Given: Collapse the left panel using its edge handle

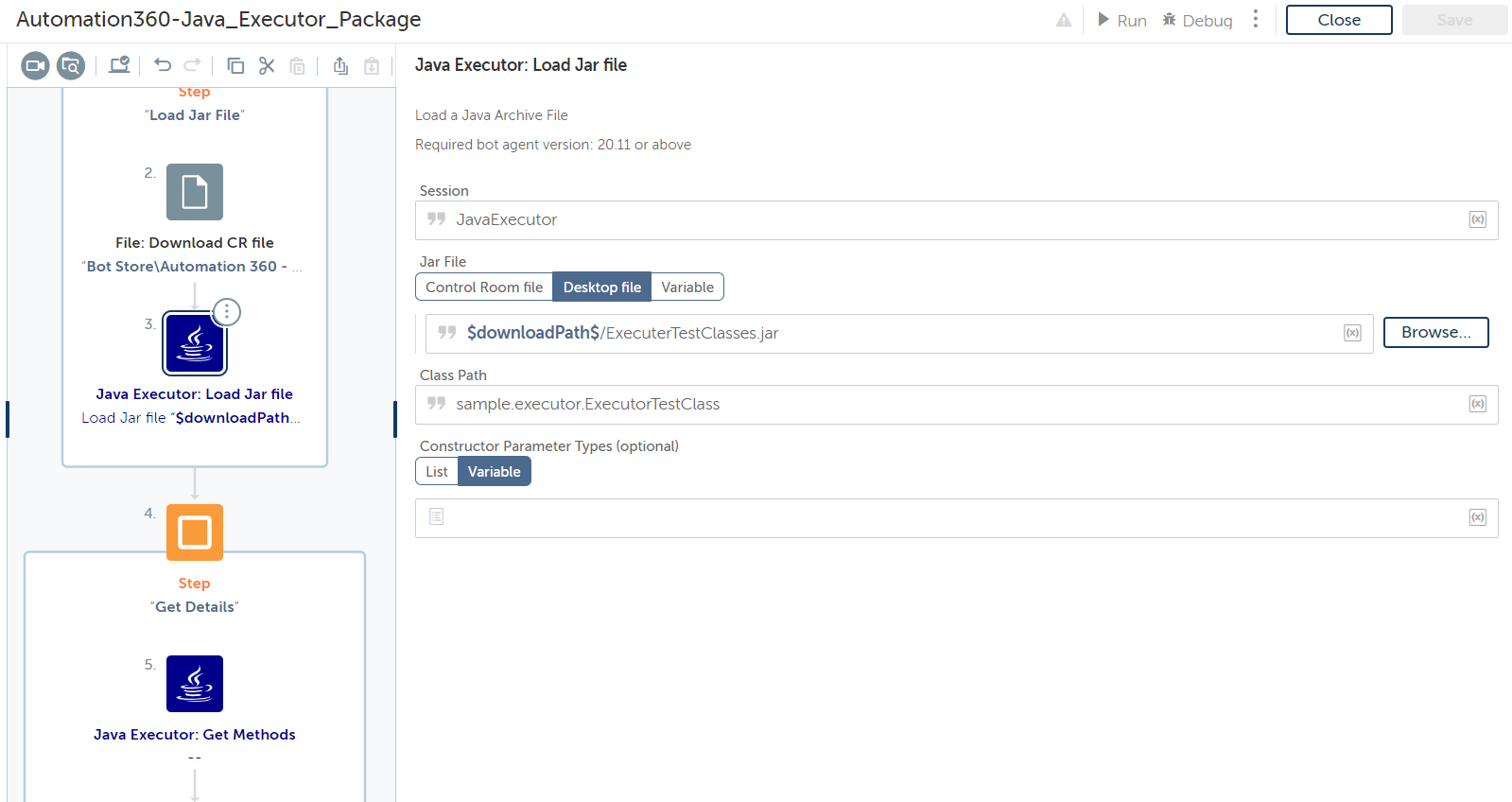Looking at the screenshot, I should tap(8, 419).
